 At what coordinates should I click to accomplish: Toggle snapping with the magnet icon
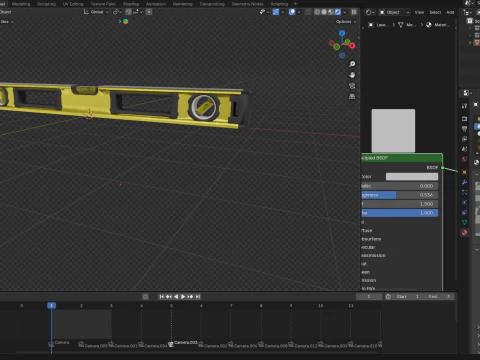click(x=128, y=12)
